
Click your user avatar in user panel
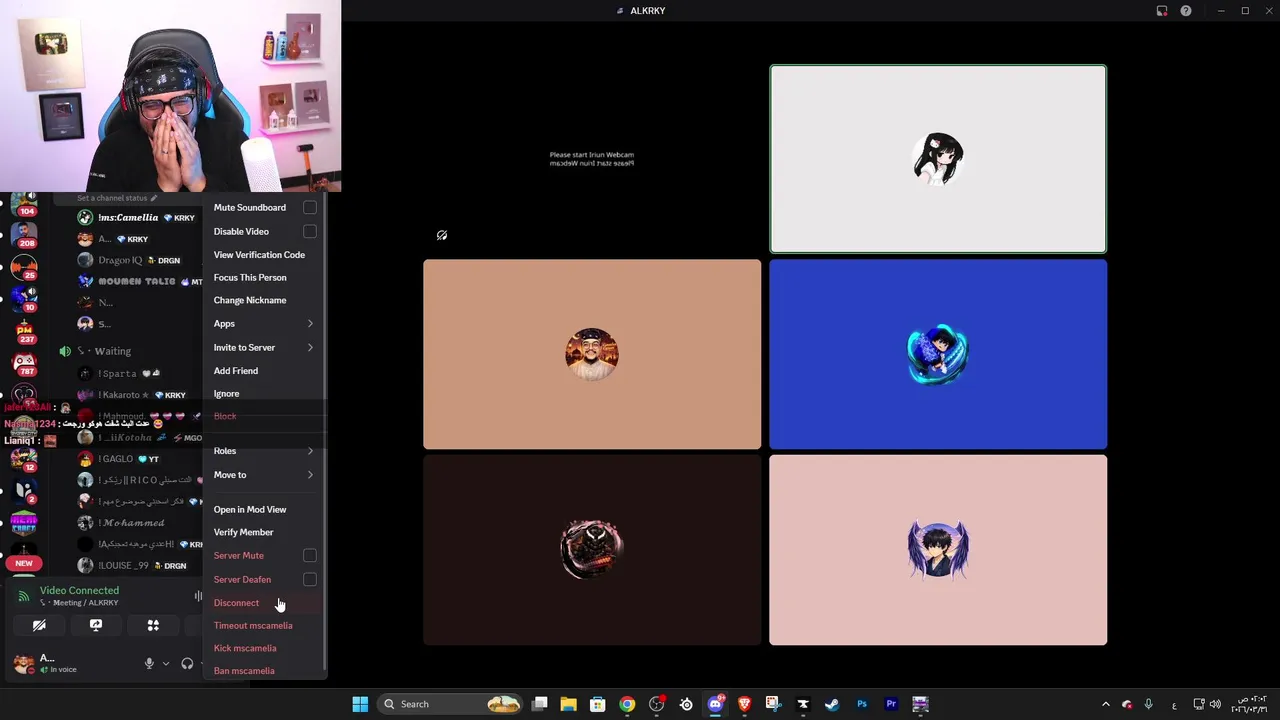pyautogui.click(x=22, y=663)
